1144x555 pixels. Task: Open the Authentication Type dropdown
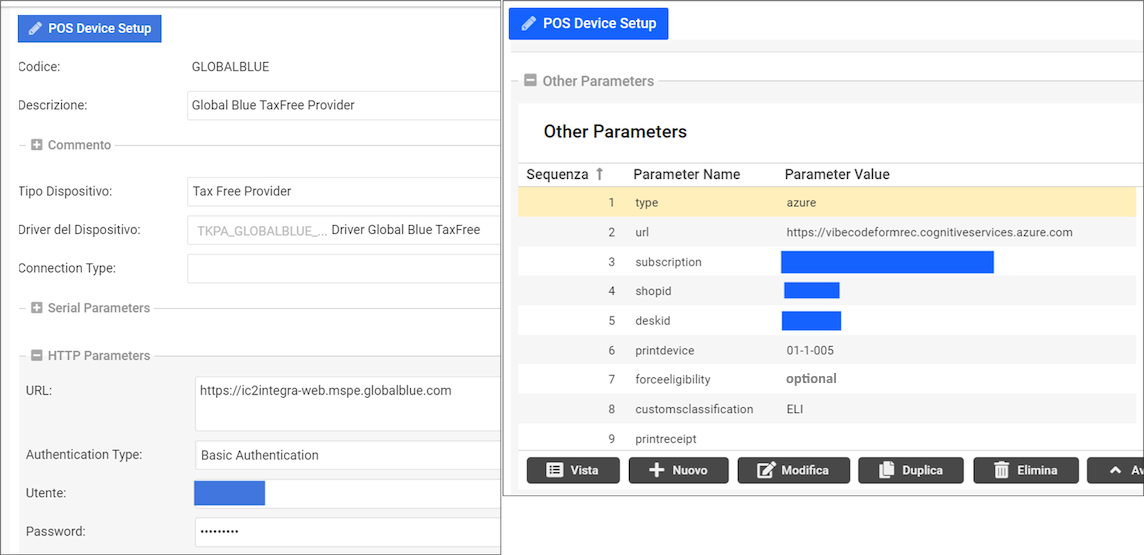[347, 455]
